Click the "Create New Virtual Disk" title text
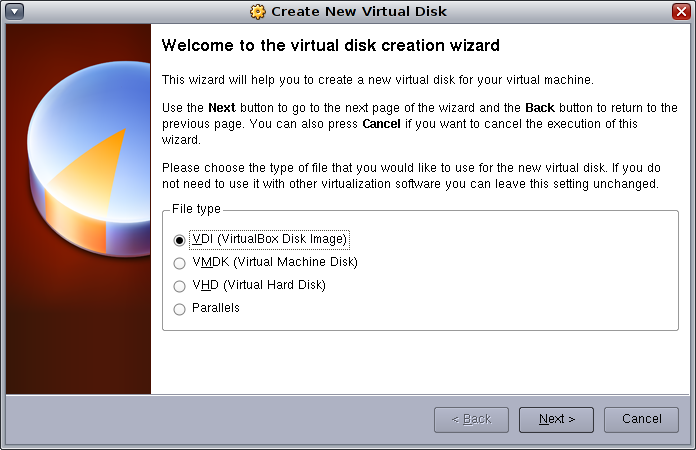This screenshot has width=696, height=450. point(359,12)
